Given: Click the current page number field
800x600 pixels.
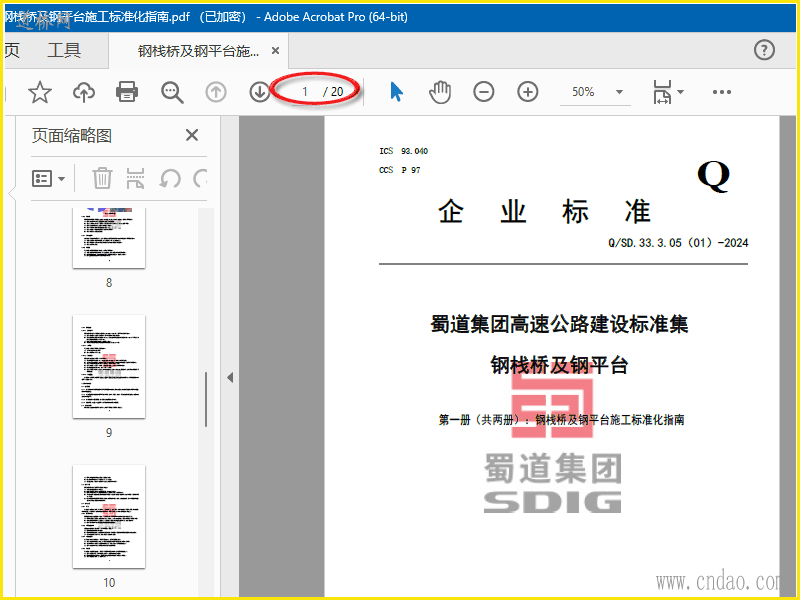Looking at the screenshot, I should [x=304, y=92].
